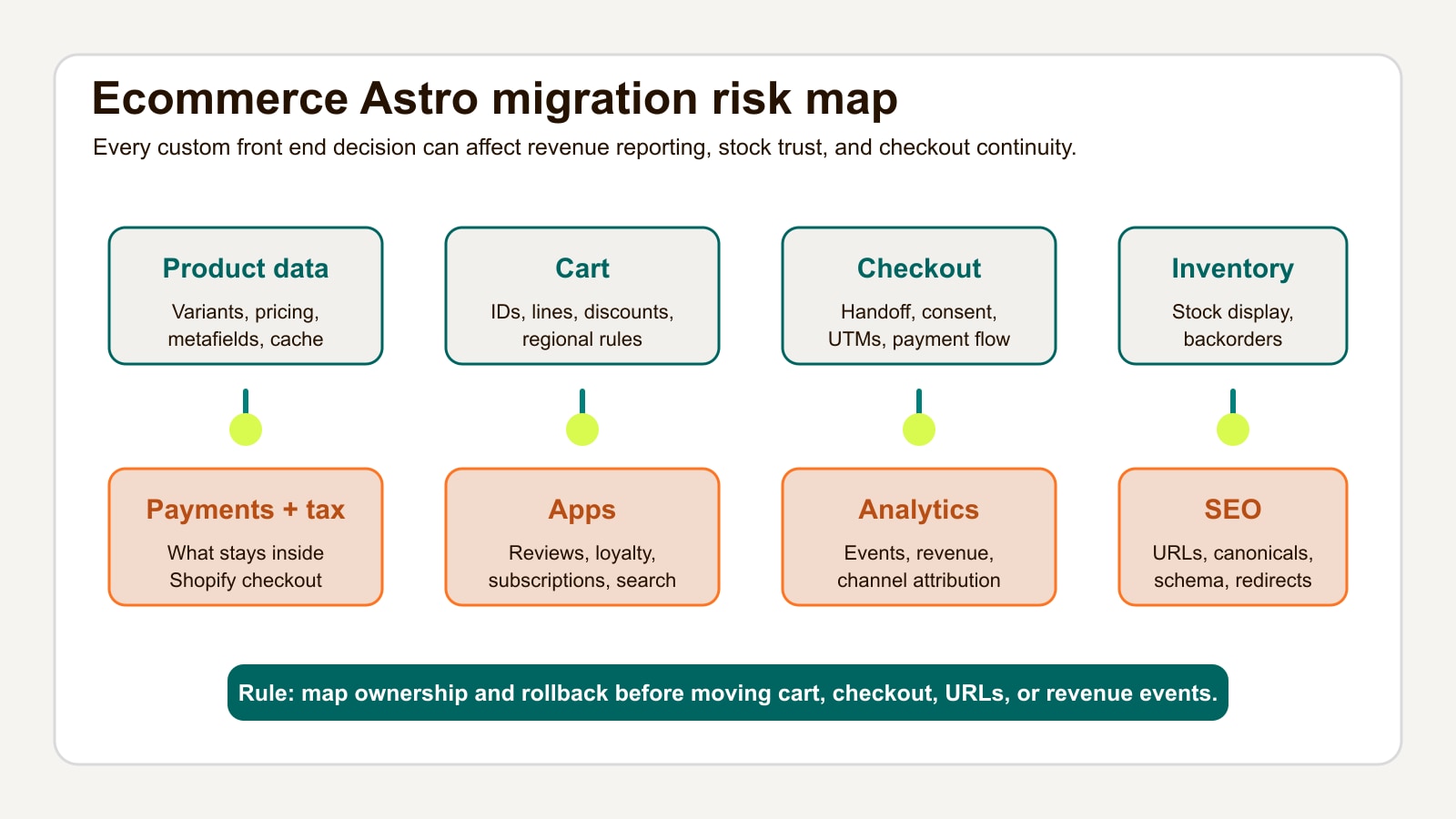This screenshot has width=1456, height=819.
Task: Click 'Stock display, backorders' text
Action: coord(1233,325)
